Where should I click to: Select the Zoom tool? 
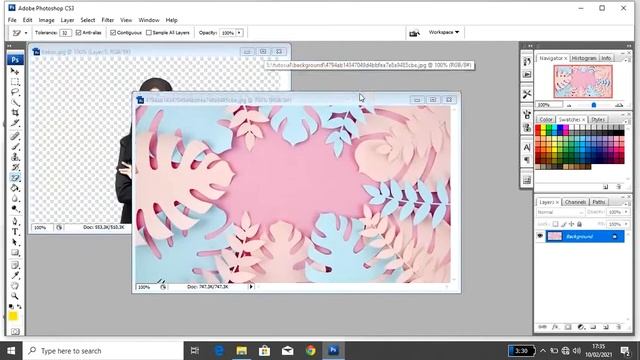coord(15,296)
